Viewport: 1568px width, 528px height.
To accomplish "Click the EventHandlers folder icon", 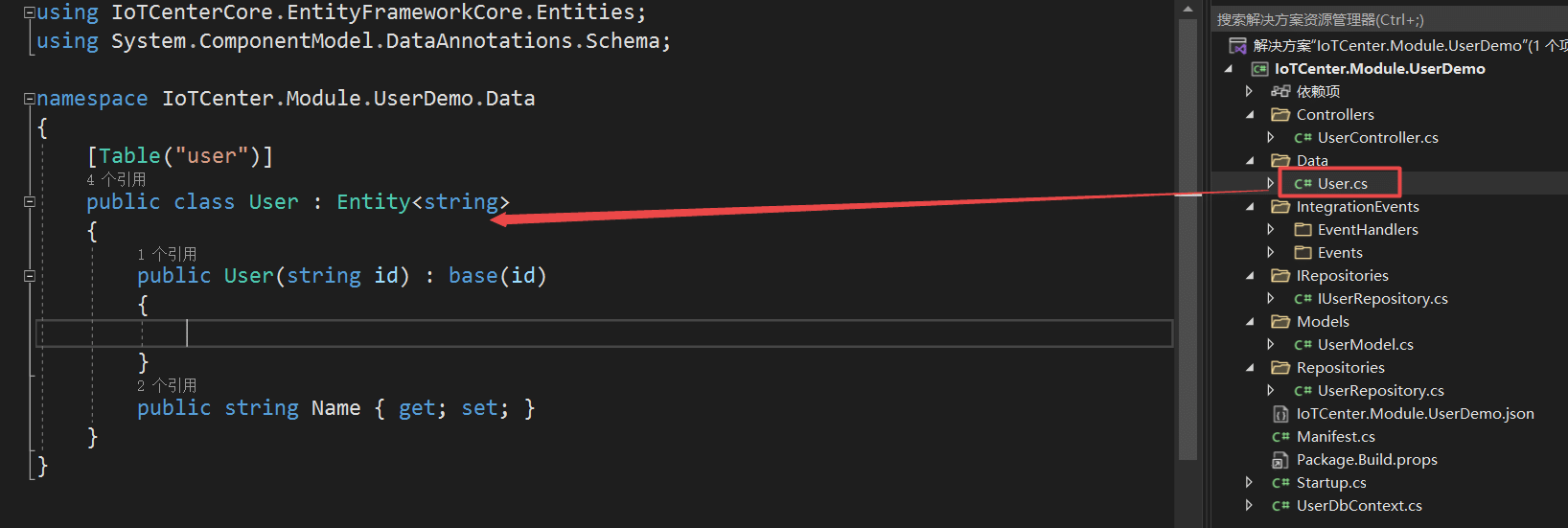I will [1303, 230].
